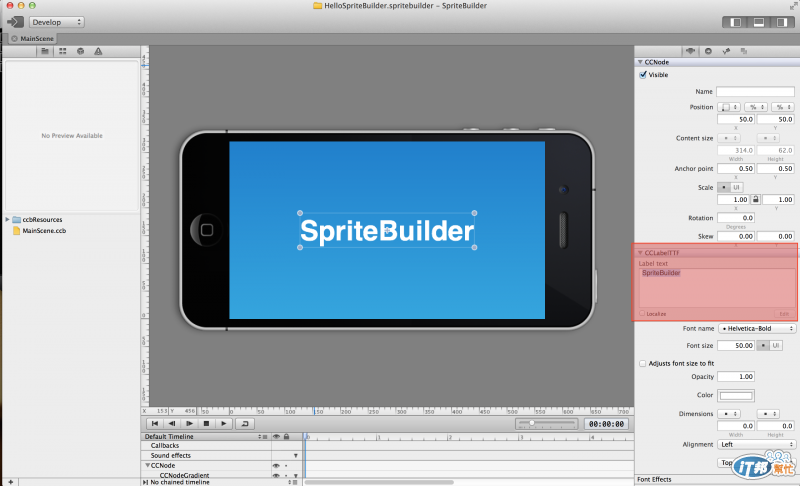The image size is (800, 486).
Task: Open the project file view folder tab
Action: (45, 51)
